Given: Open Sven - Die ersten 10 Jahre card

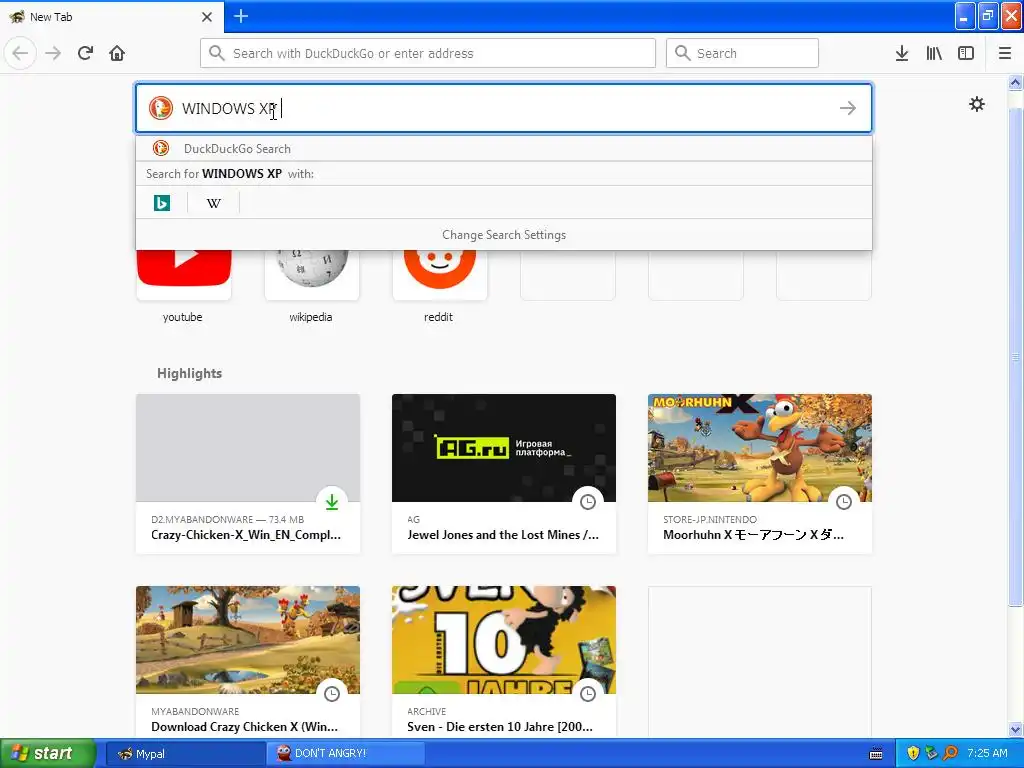Looking at the screenshot, I should point(504,661).
